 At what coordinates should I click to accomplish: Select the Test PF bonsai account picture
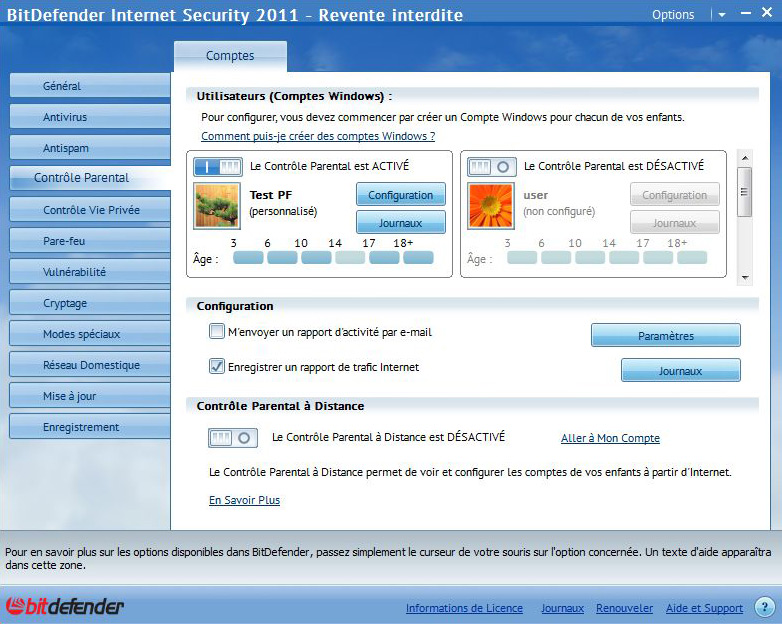coord(216,206)
